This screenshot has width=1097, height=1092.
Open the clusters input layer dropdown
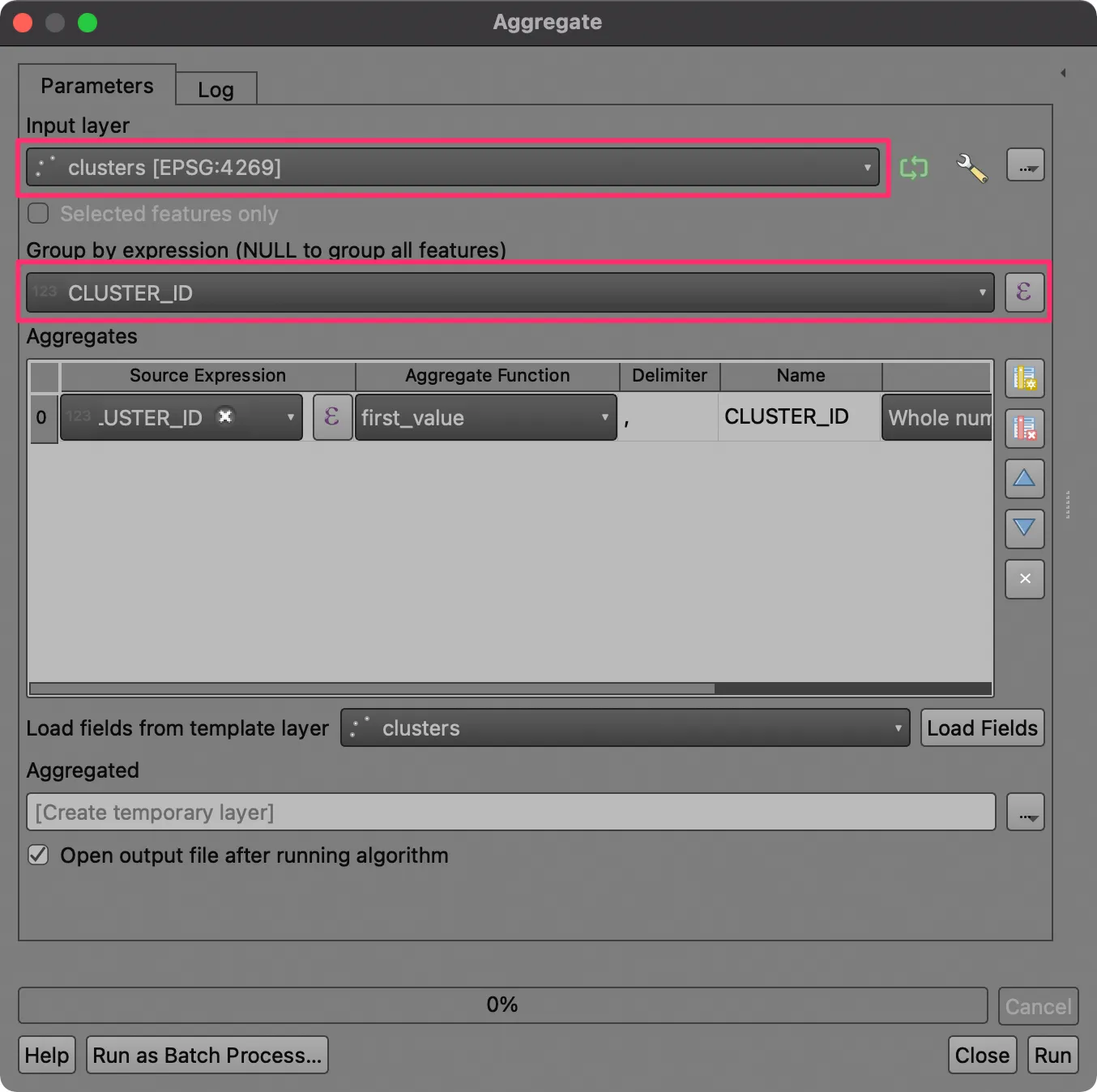(x=453, y=167)
